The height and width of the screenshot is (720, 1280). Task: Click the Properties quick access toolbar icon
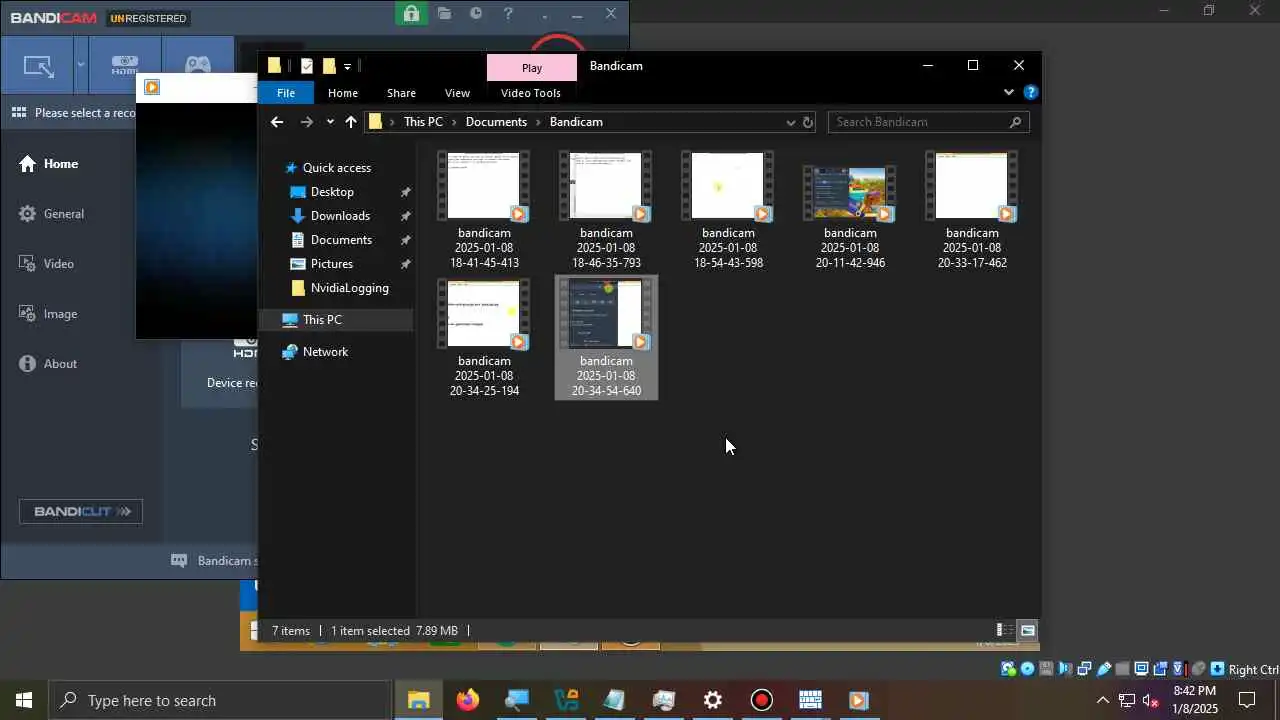point(307,66)
